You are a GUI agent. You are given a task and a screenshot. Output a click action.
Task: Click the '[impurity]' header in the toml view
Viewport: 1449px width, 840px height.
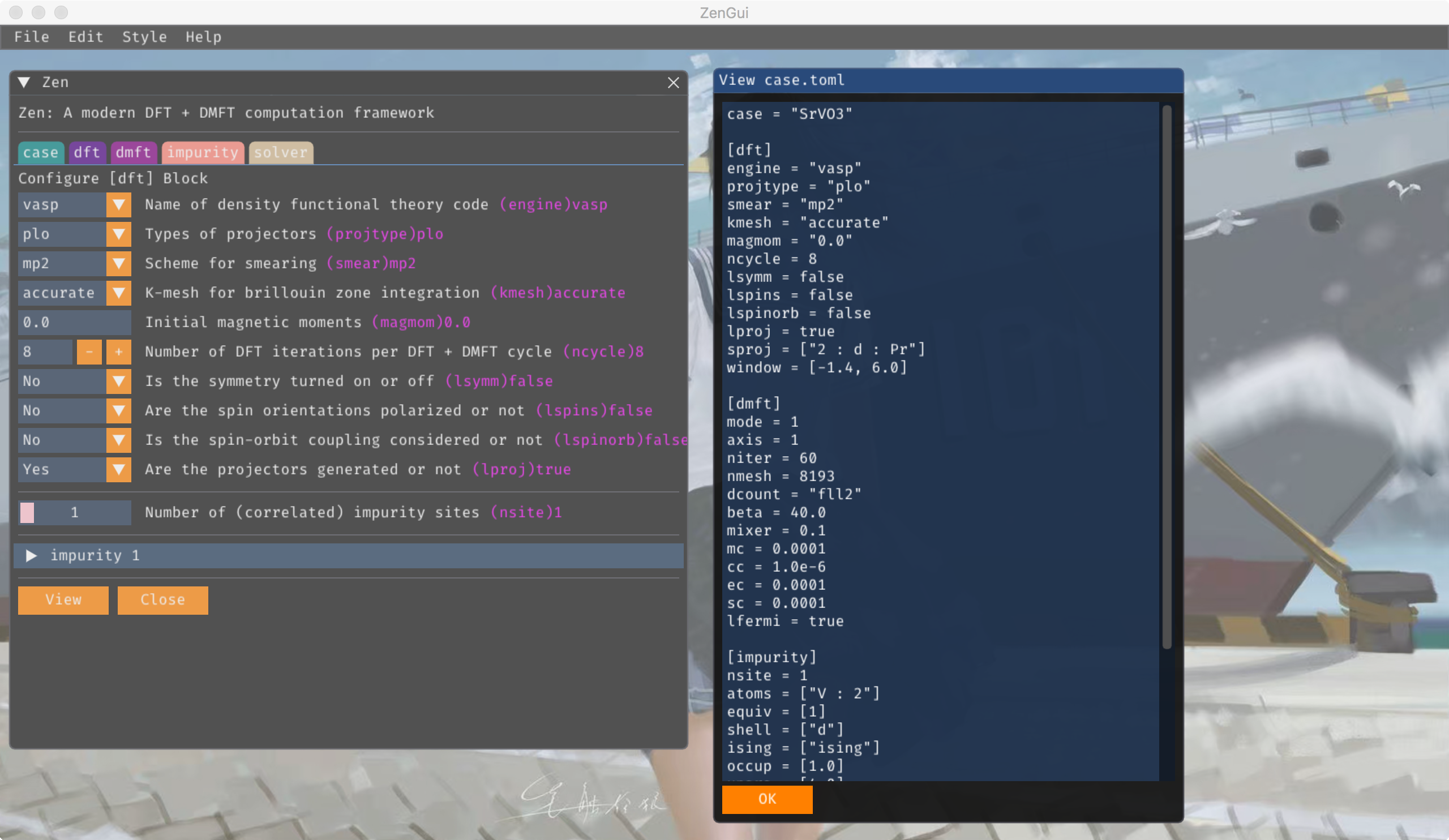(771, 657)
